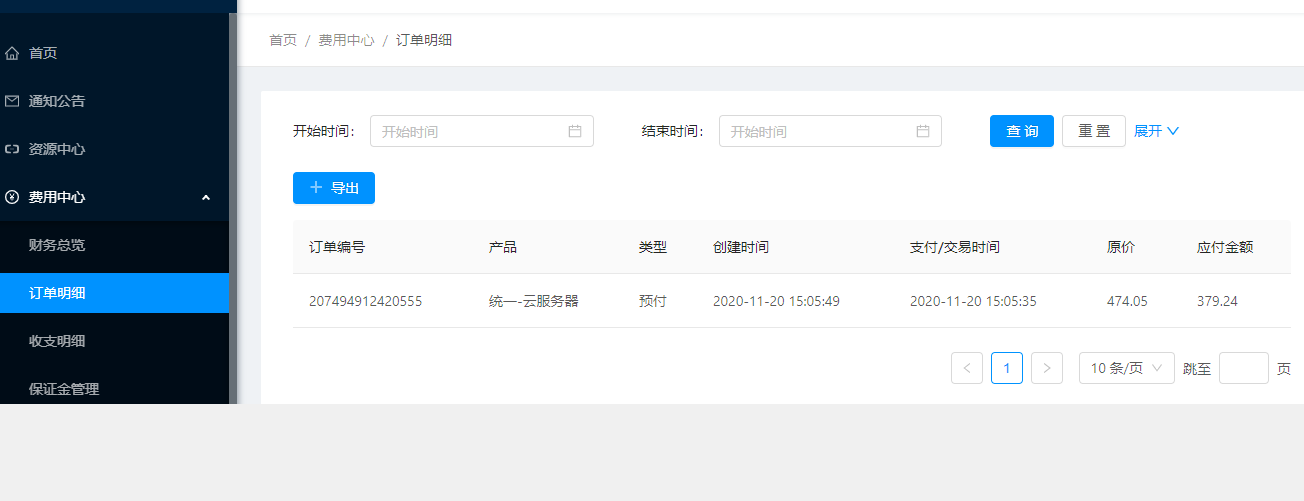Click the 资源中心 link icon

pyautogui.click(x=12, y=149)
